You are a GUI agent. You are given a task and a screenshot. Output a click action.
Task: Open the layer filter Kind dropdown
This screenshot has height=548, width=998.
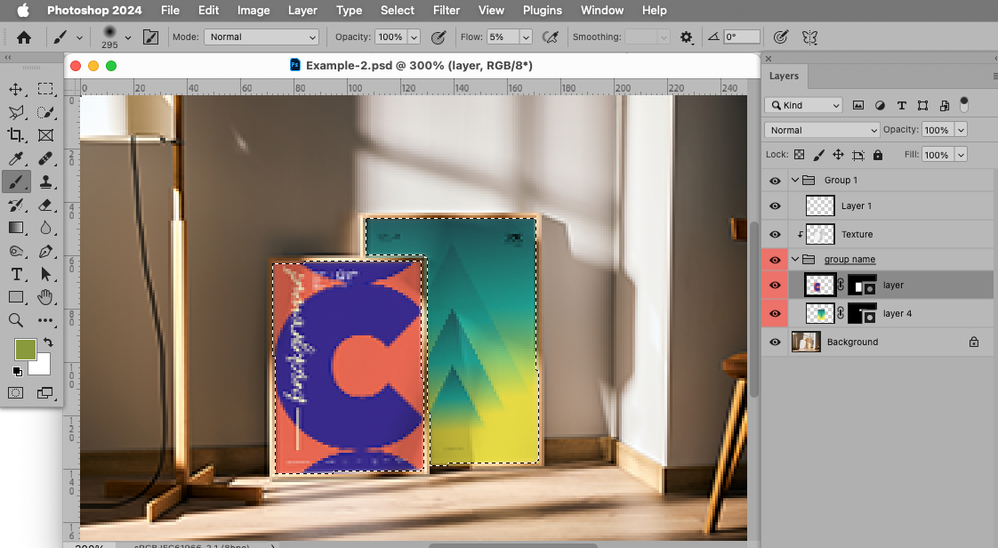pyautogui.click(x=803, y=105)
